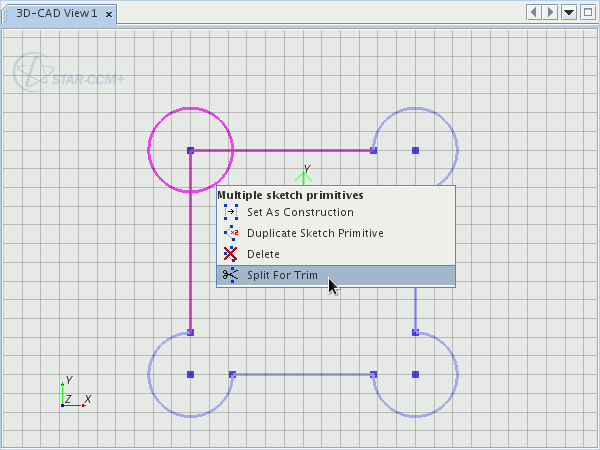Choose Split For Trim from context menu
Viewport: 600px width, 450px height.
(x=282, y=275)
